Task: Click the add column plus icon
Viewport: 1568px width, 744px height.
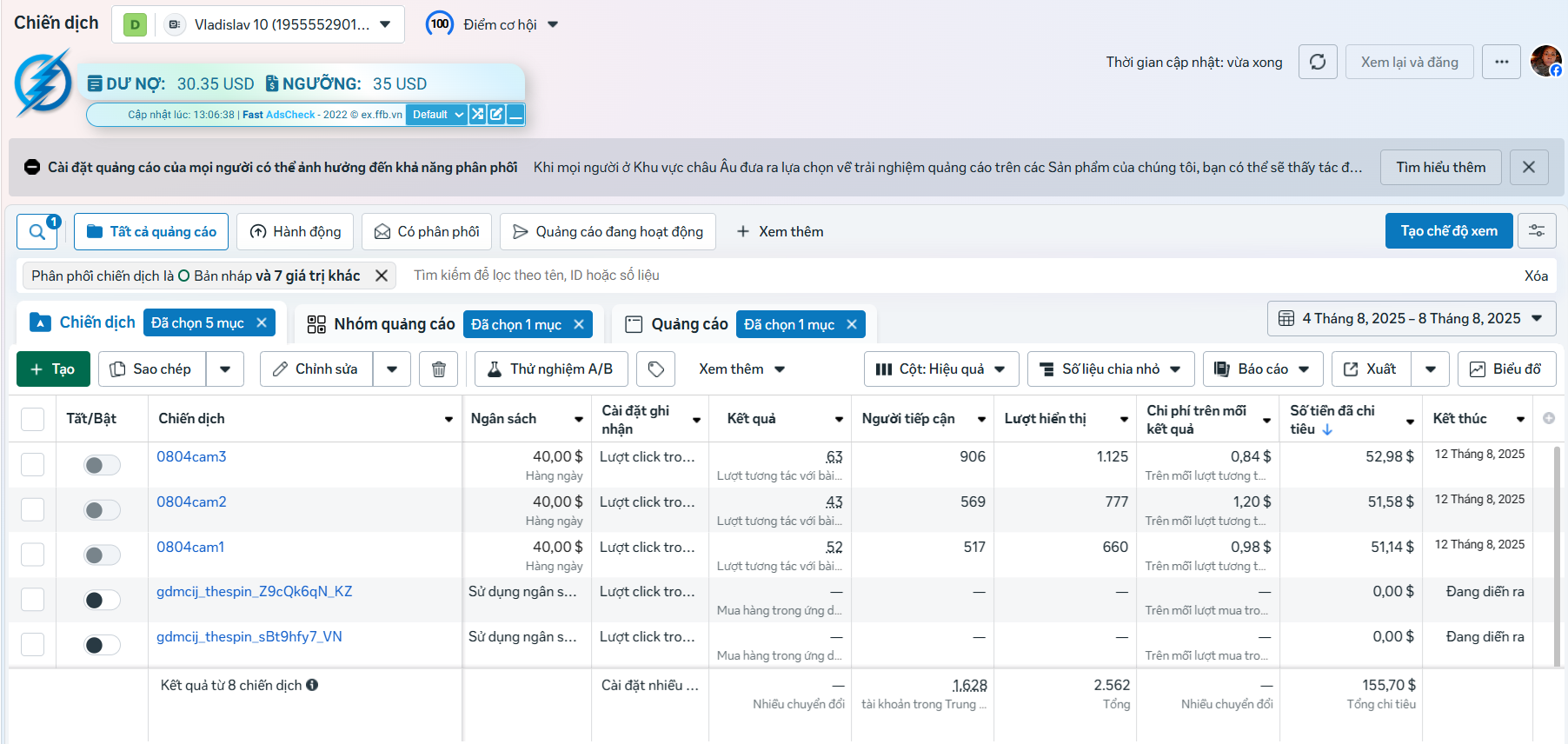Action: (x=1549, y=418)
